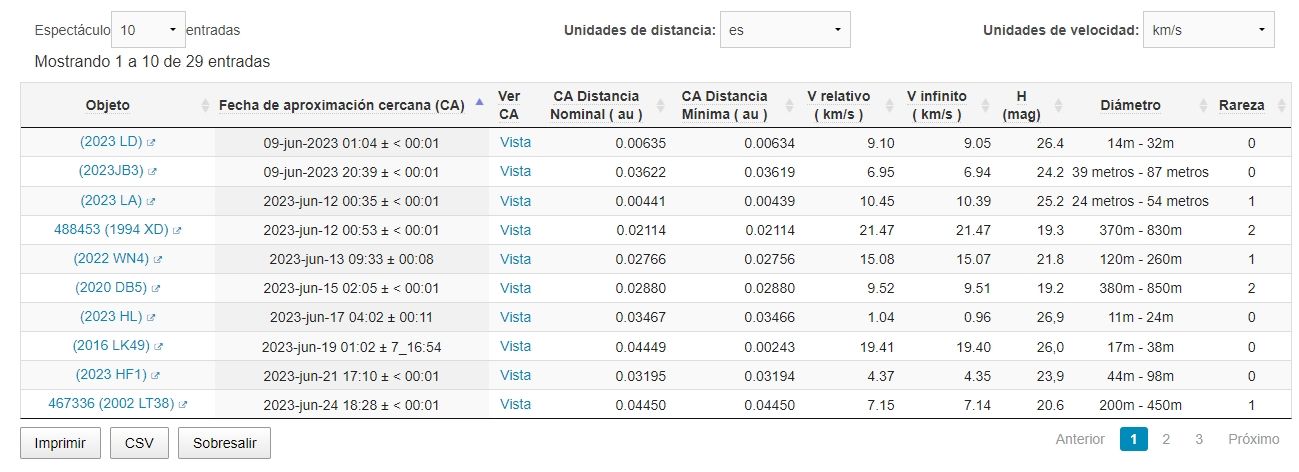The image size is (1299, 472).
Task: Click external link icon next to 467336 (2002 LT38)
Action: (183, 405)
